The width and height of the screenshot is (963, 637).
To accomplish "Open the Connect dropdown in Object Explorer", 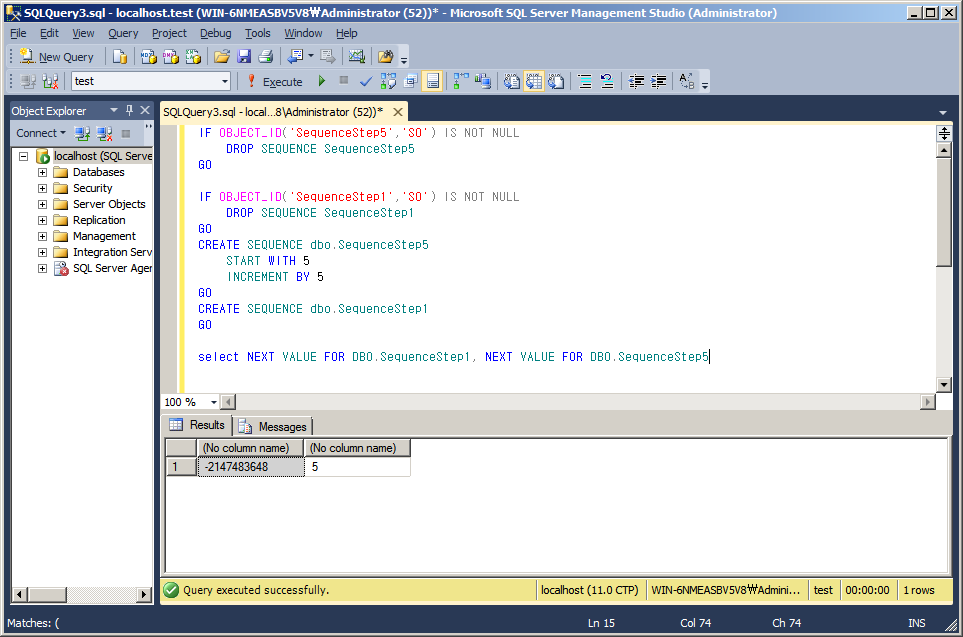I will pyautogui.click(x=41, y=133).
